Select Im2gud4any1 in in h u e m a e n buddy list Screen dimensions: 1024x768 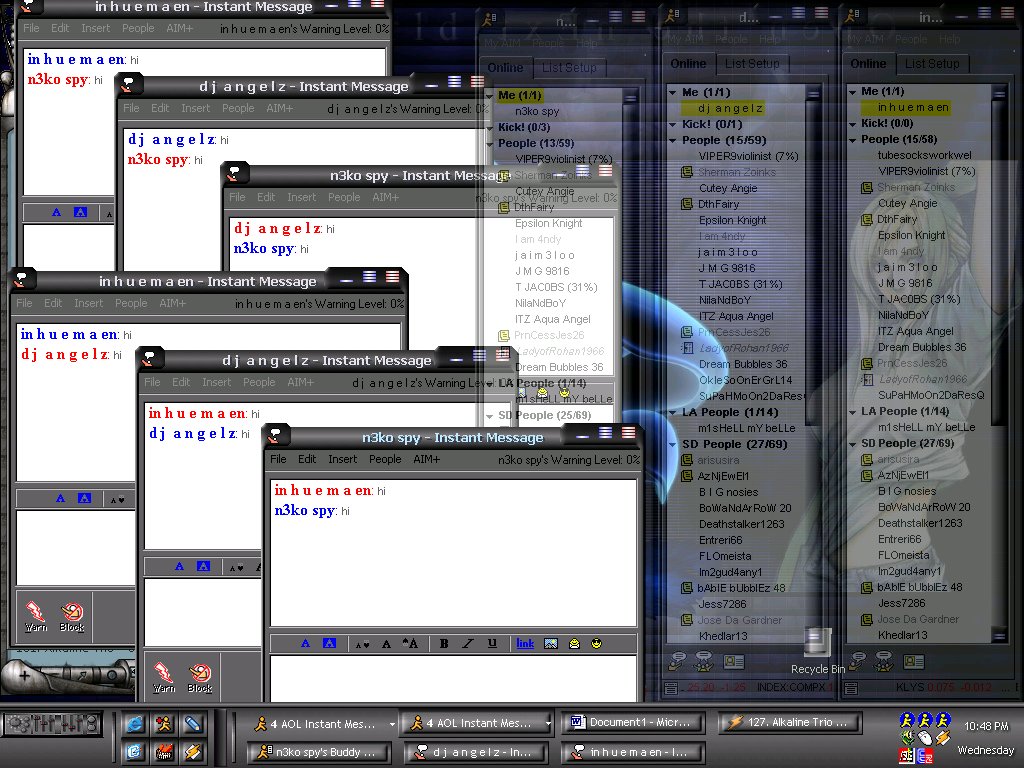[x=910, y=571]
